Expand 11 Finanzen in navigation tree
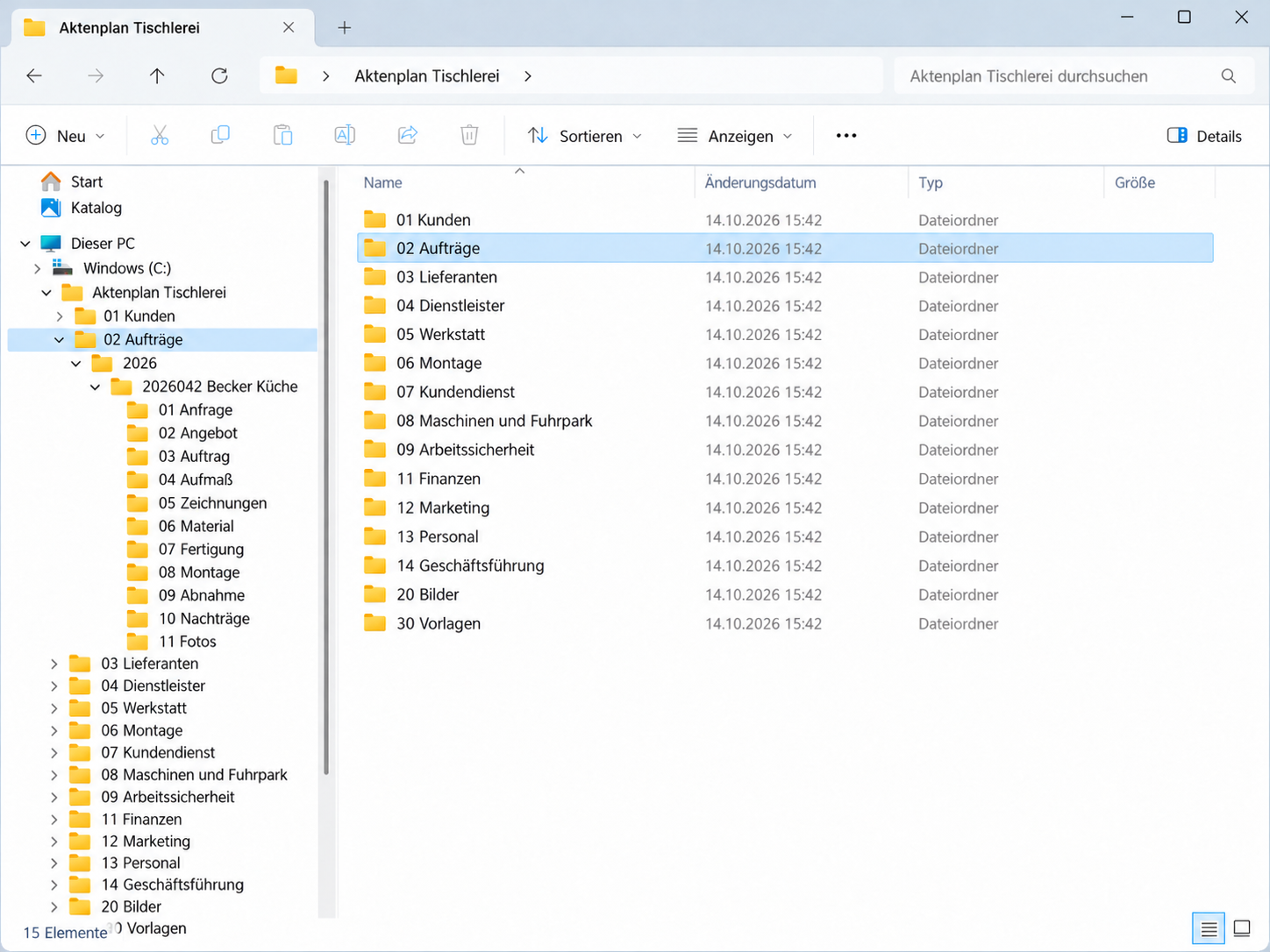 54,820
